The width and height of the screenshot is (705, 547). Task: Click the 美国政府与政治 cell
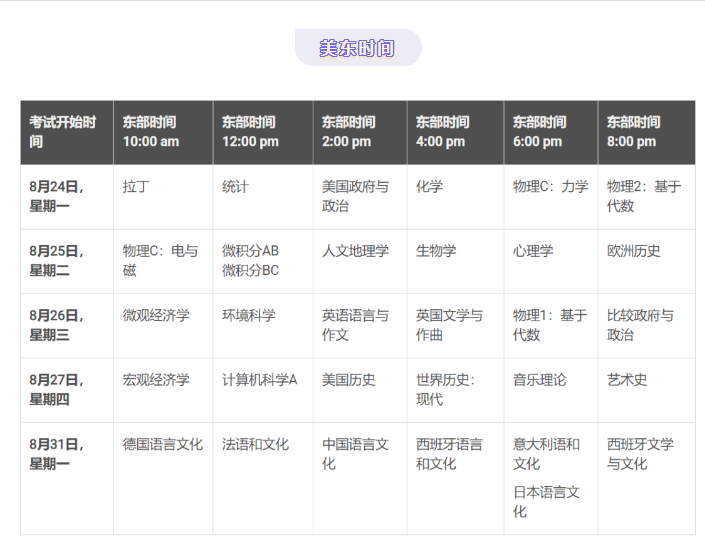click(355, 196)
